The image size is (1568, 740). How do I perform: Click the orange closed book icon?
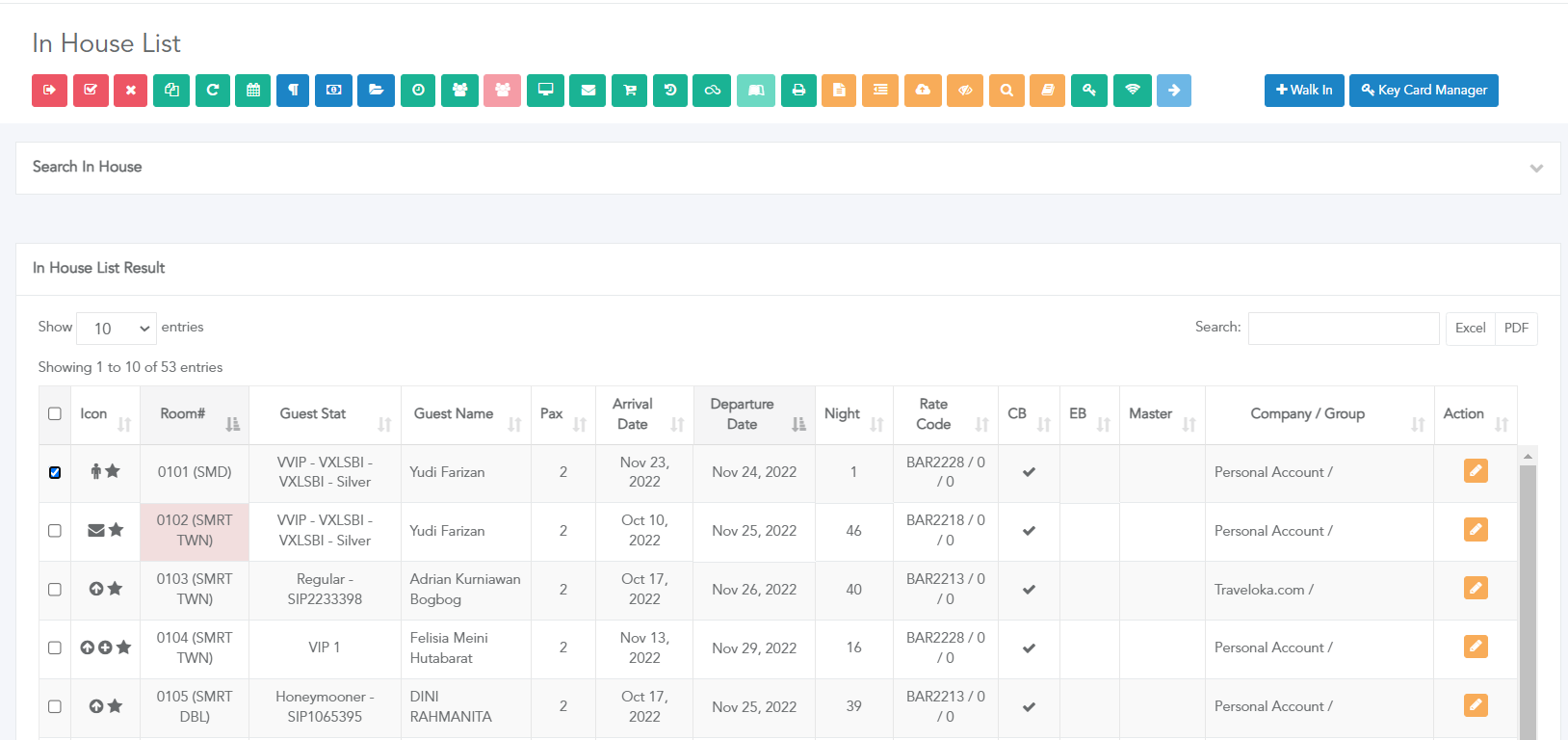point(1047,91)
